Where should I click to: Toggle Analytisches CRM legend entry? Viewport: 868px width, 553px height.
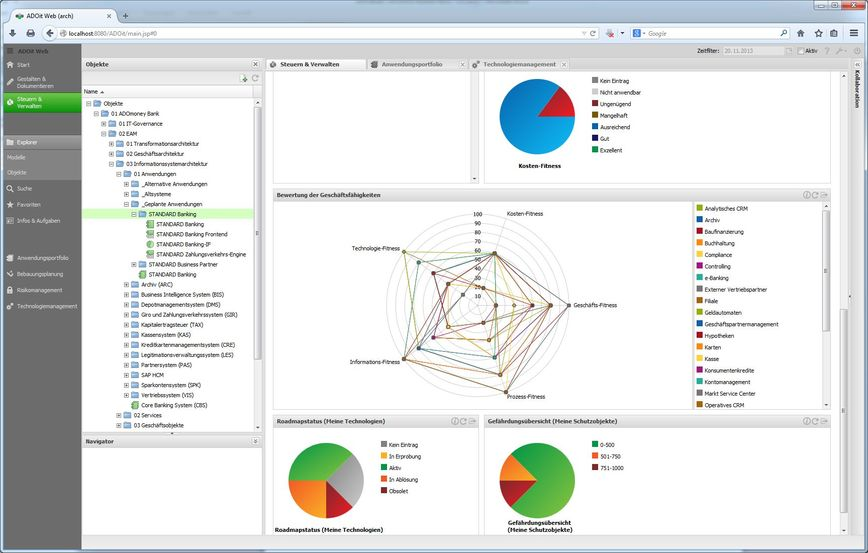pyautogui.click(x=722, y=209)
